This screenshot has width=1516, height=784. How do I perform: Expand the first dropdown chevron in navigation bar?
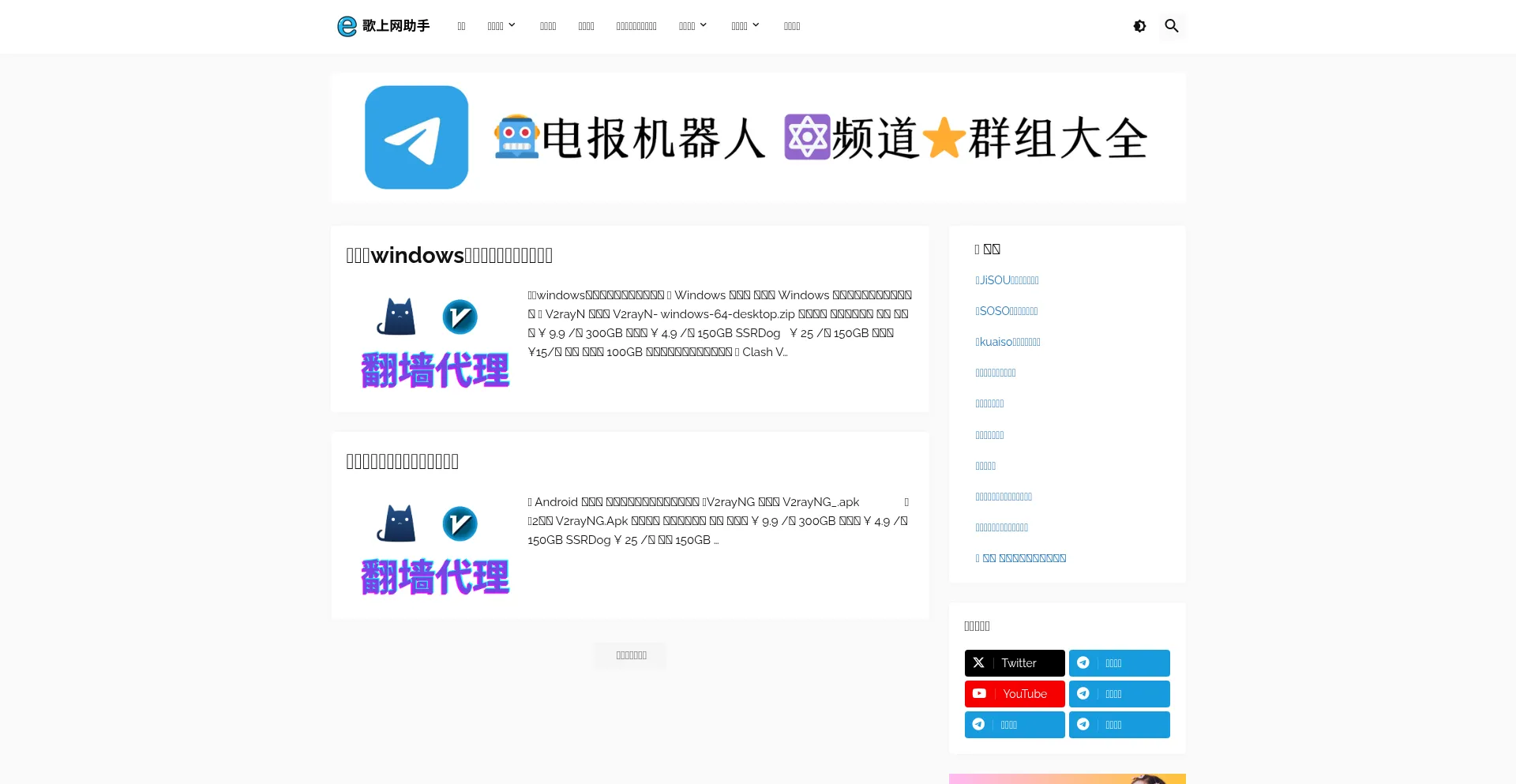[512, 25]
